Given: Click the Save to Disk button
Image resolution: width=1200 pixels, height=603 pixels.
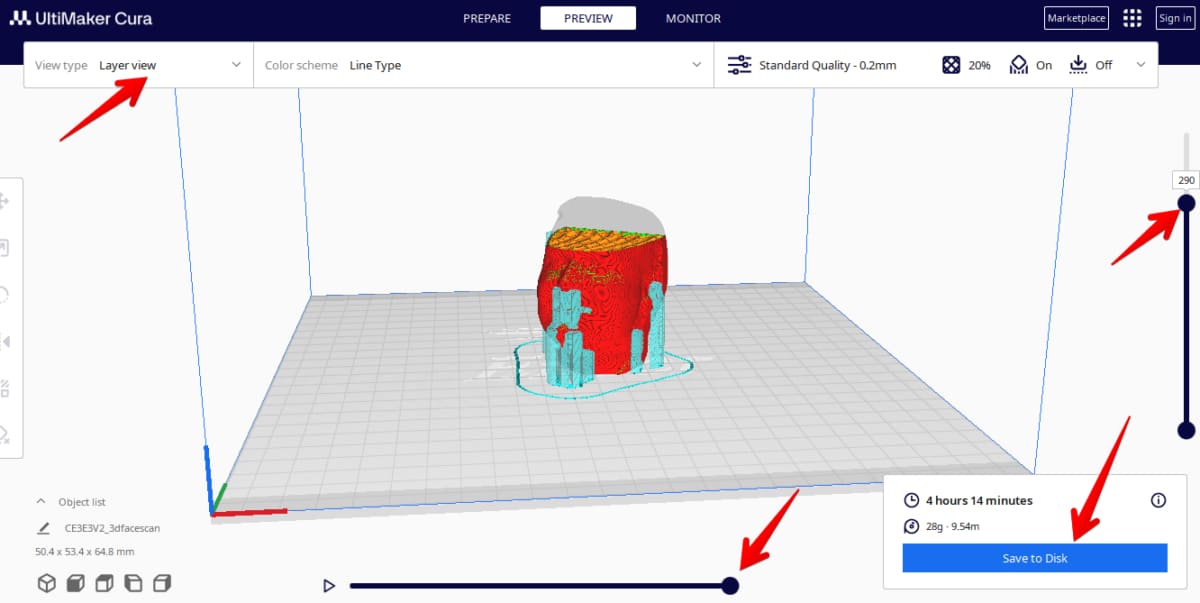Looking at the screenshot, I should [1035, 558].
